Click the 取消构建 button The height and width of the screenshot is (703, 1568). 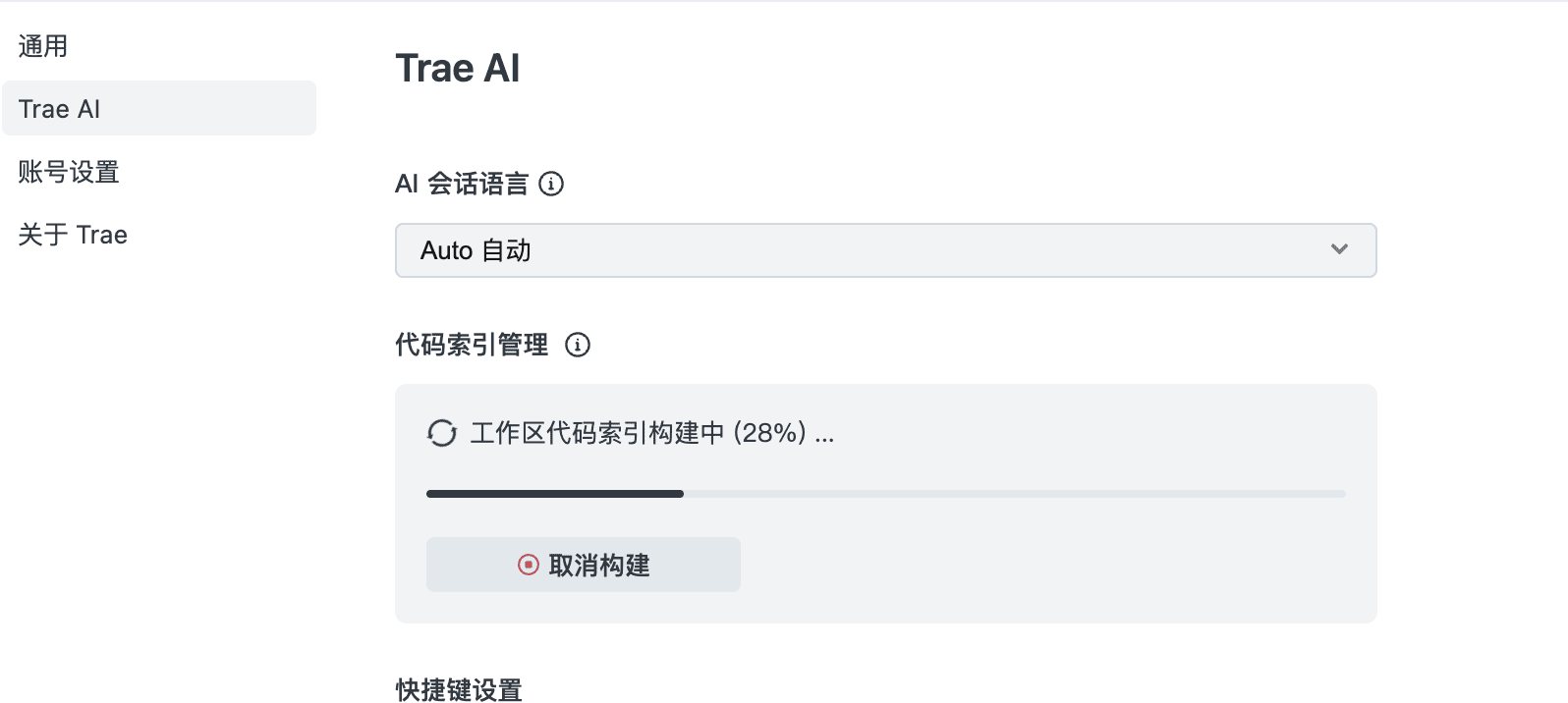tap(583, 565)
